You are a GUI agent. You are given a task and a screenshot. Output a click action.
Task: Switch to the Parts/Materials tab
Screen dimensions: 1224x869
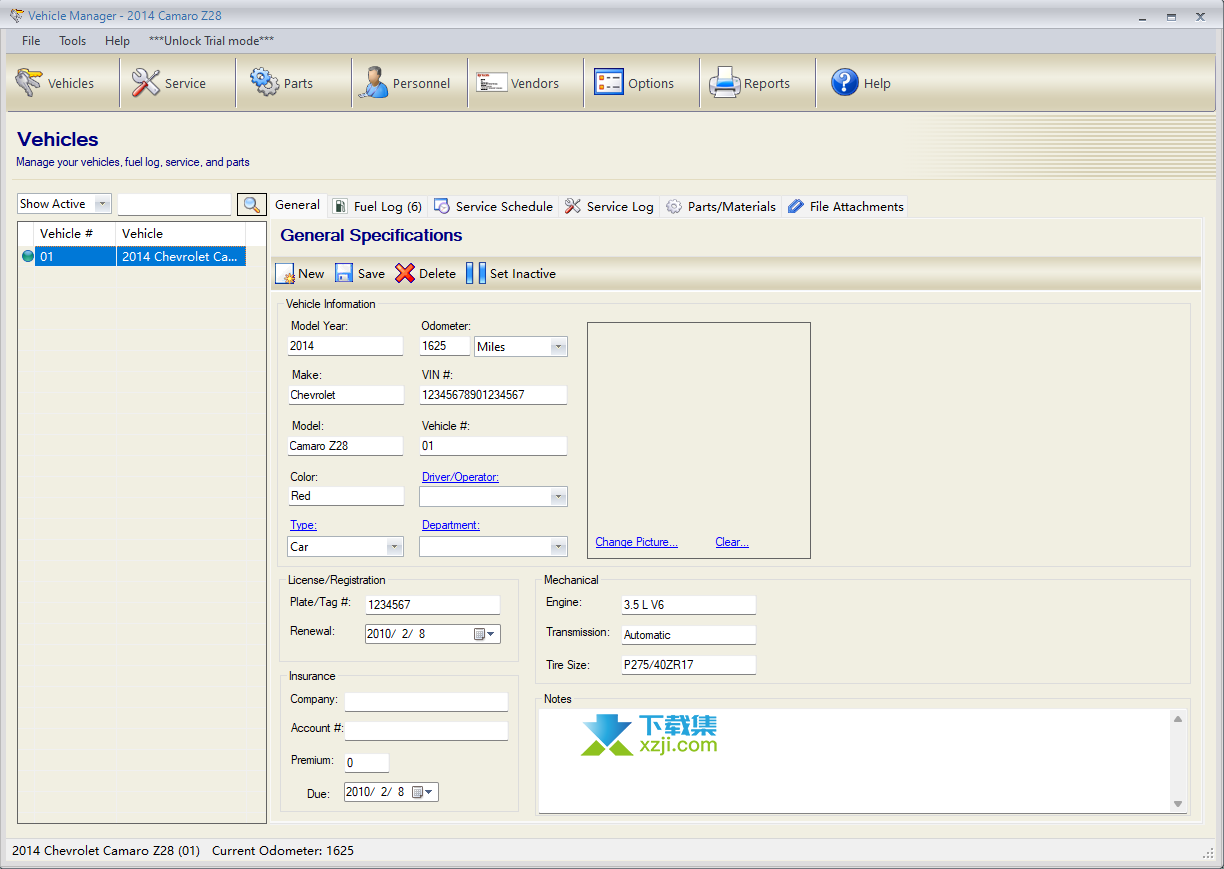(721, 206)
